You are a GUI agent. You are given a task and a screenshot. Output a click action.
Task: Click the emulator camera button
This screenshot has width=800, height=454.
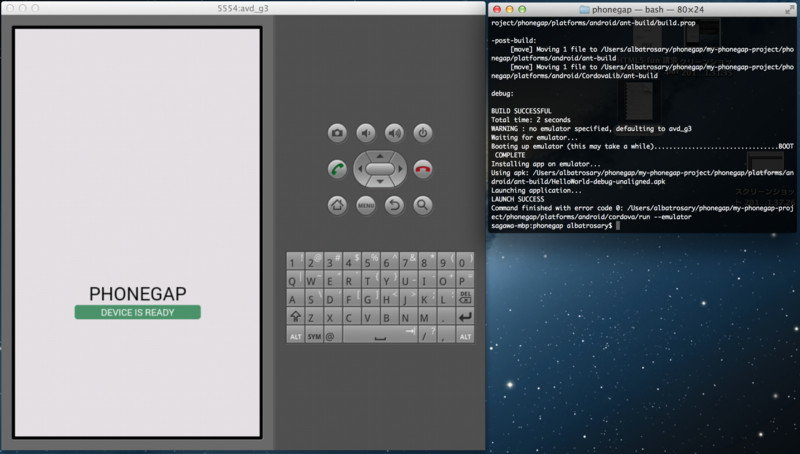pyautogui.click(x=337, y=133)
